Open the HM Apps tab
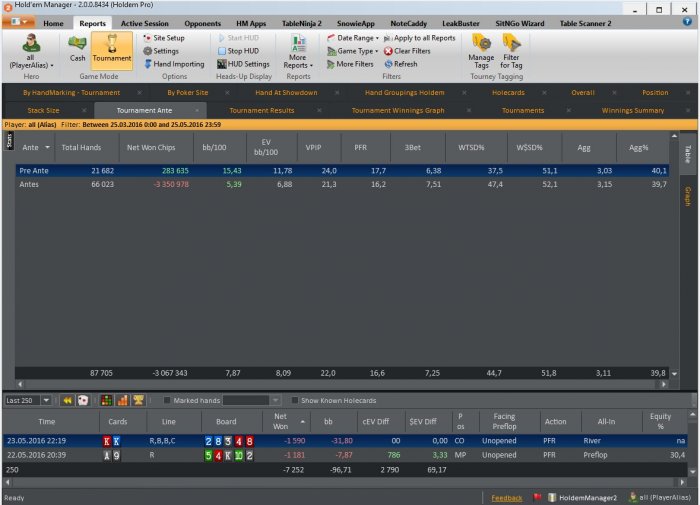 pos(251,23)
